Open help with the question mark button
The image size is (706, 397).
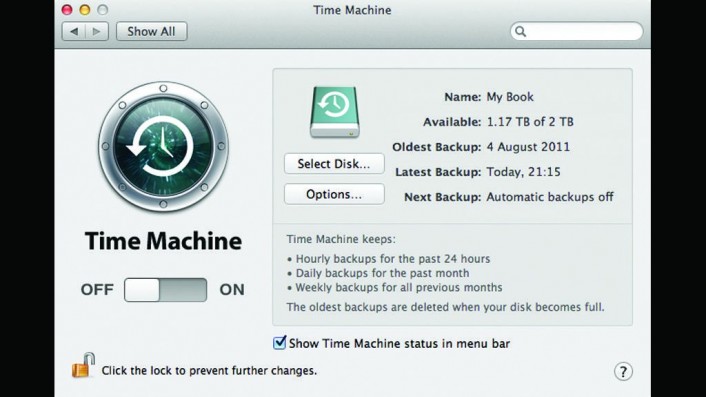623,372
